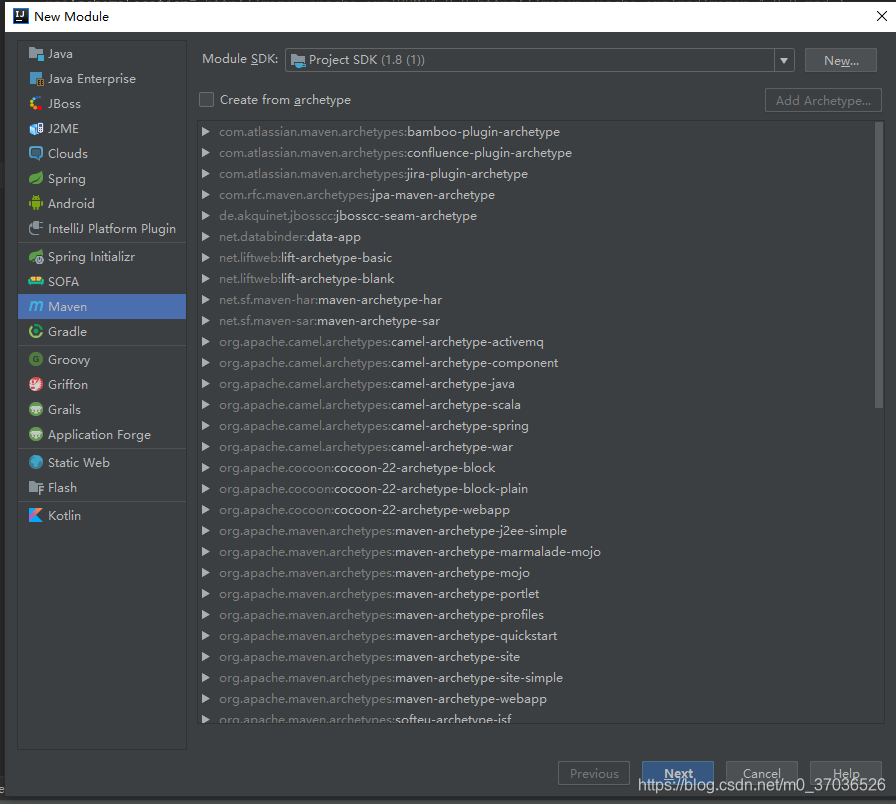Click the J2ME icon
The image size is (896, 804).
[36, 129]
